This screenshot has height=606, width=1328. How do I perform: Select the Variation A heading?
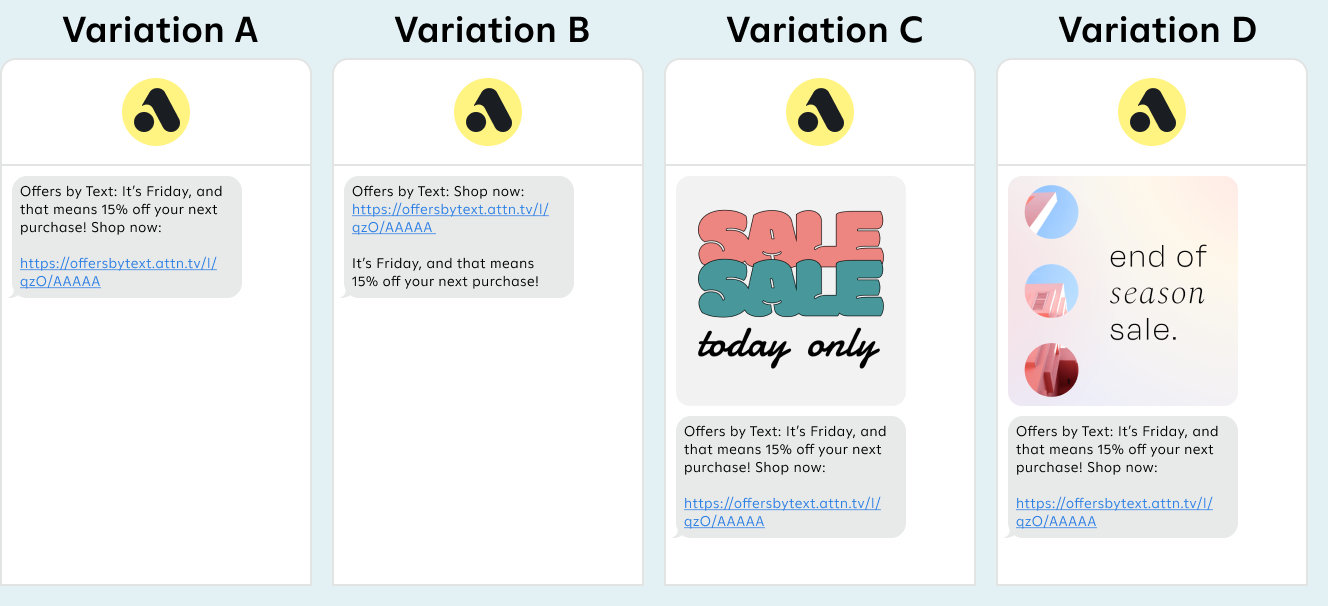(160, 30)
